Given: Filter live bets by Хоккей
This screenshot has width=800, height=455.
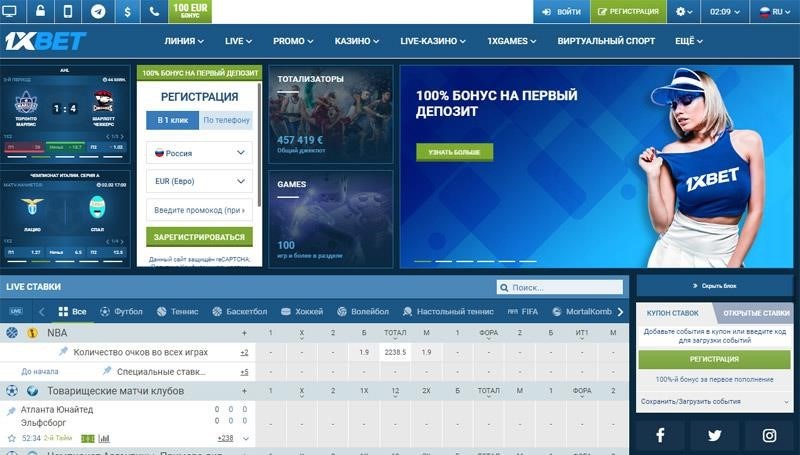Looking at the screenshot, I should (x=302, y=312).
